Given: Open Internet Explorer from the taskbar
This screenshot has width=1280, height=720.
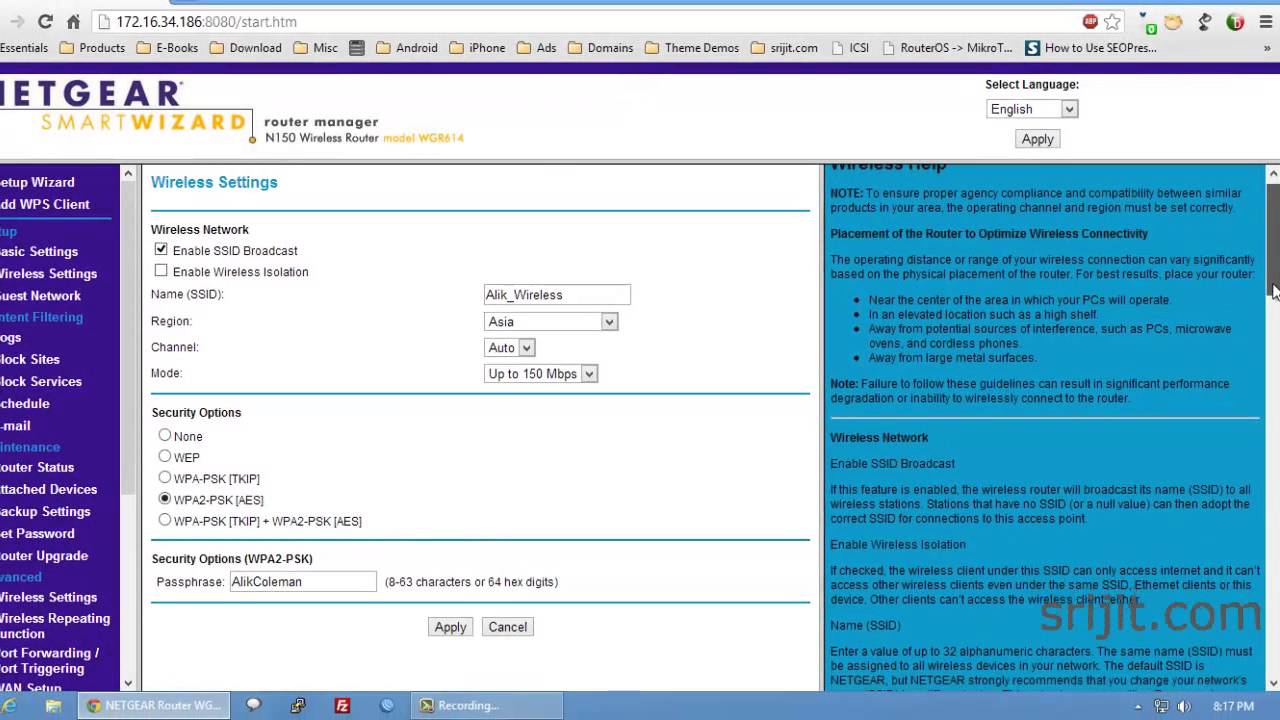Looking at the screenshot, I should coord(9,705).
